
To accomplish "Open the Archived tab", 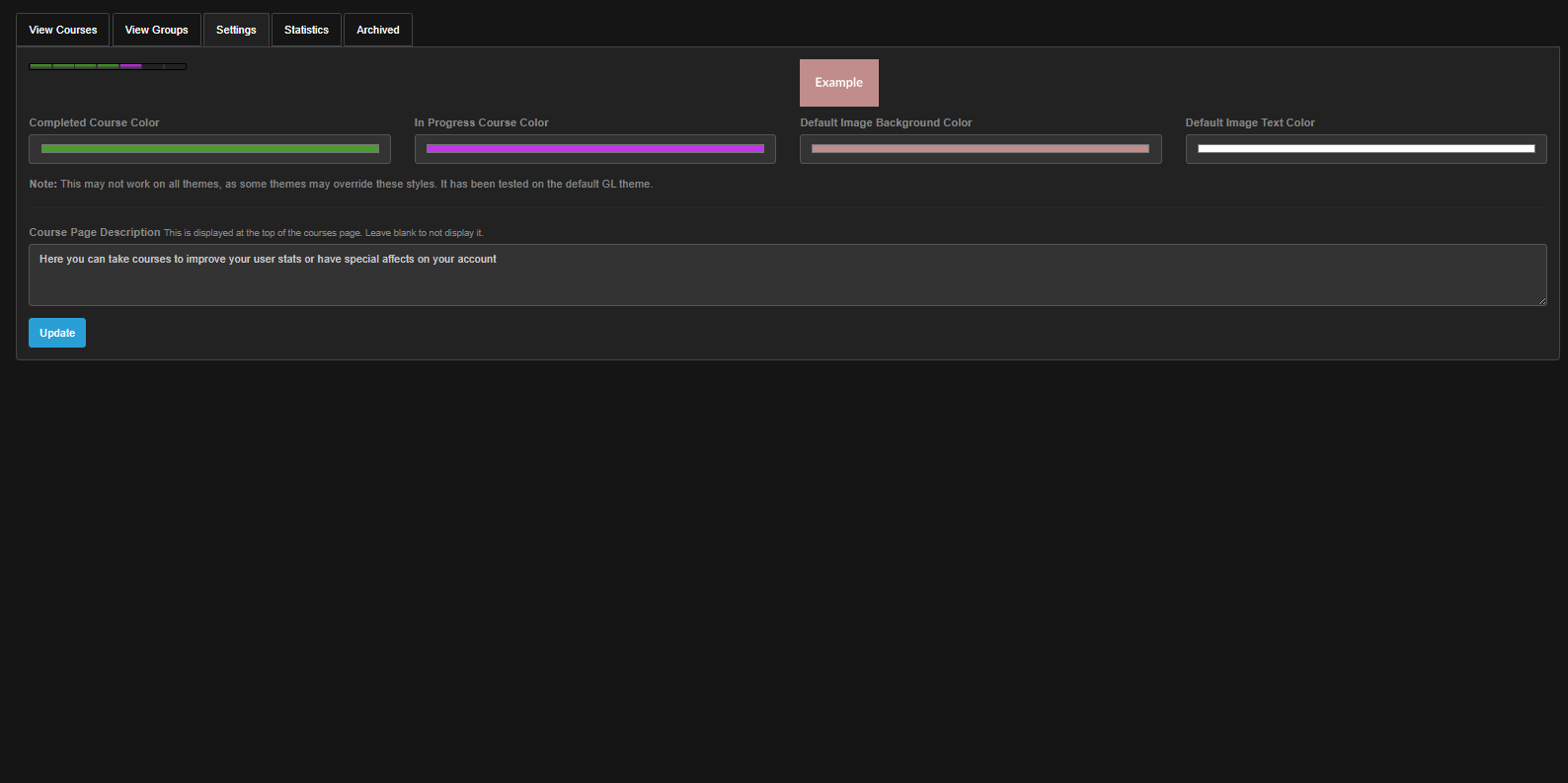I will click(377, 30).
